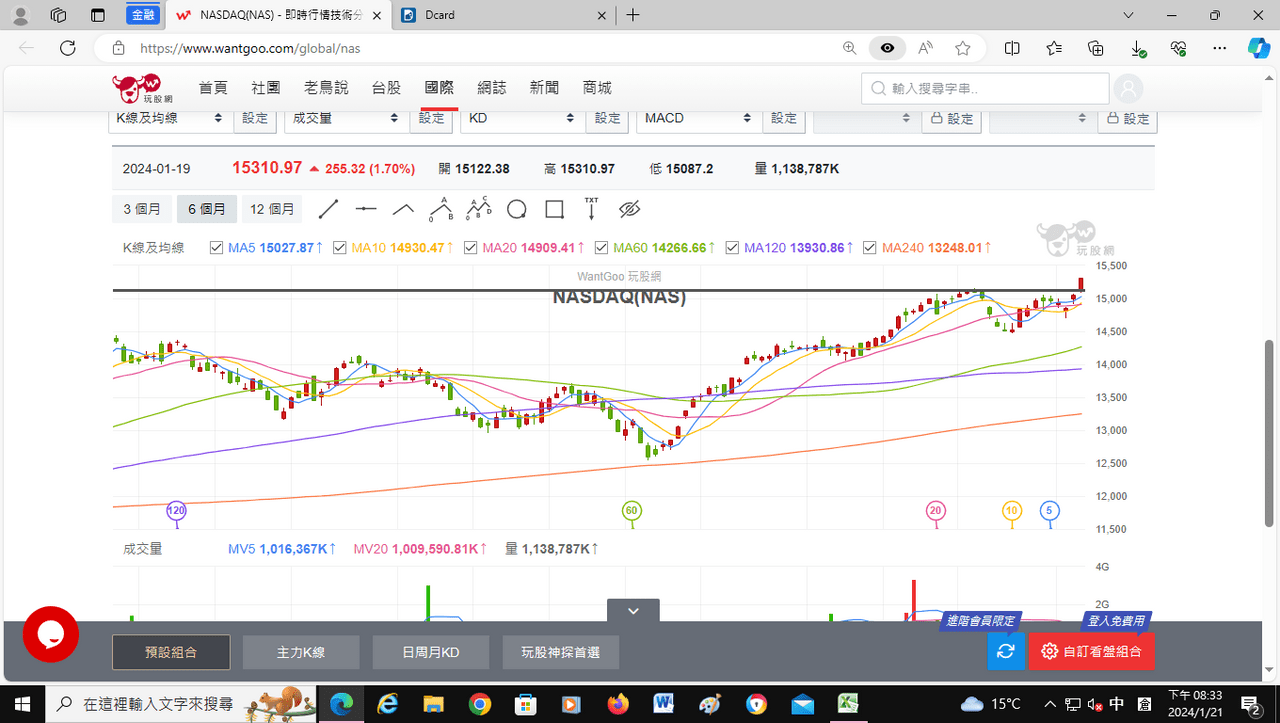Switch to the 12 個月 time range
Image resolution: width=1280 pixels, height=723 pixels.
click(272, 209)
